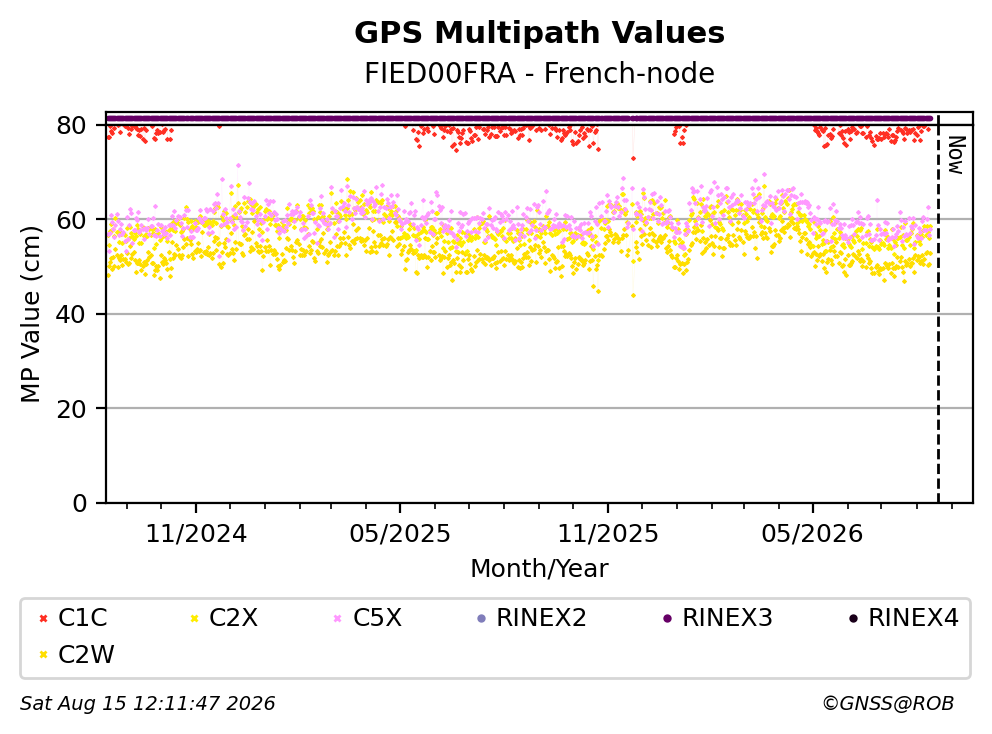This screenshot has height=734, width=992.
Task: Click the dark RINEX4 legend dot
Action: click(x=853, y=618)
